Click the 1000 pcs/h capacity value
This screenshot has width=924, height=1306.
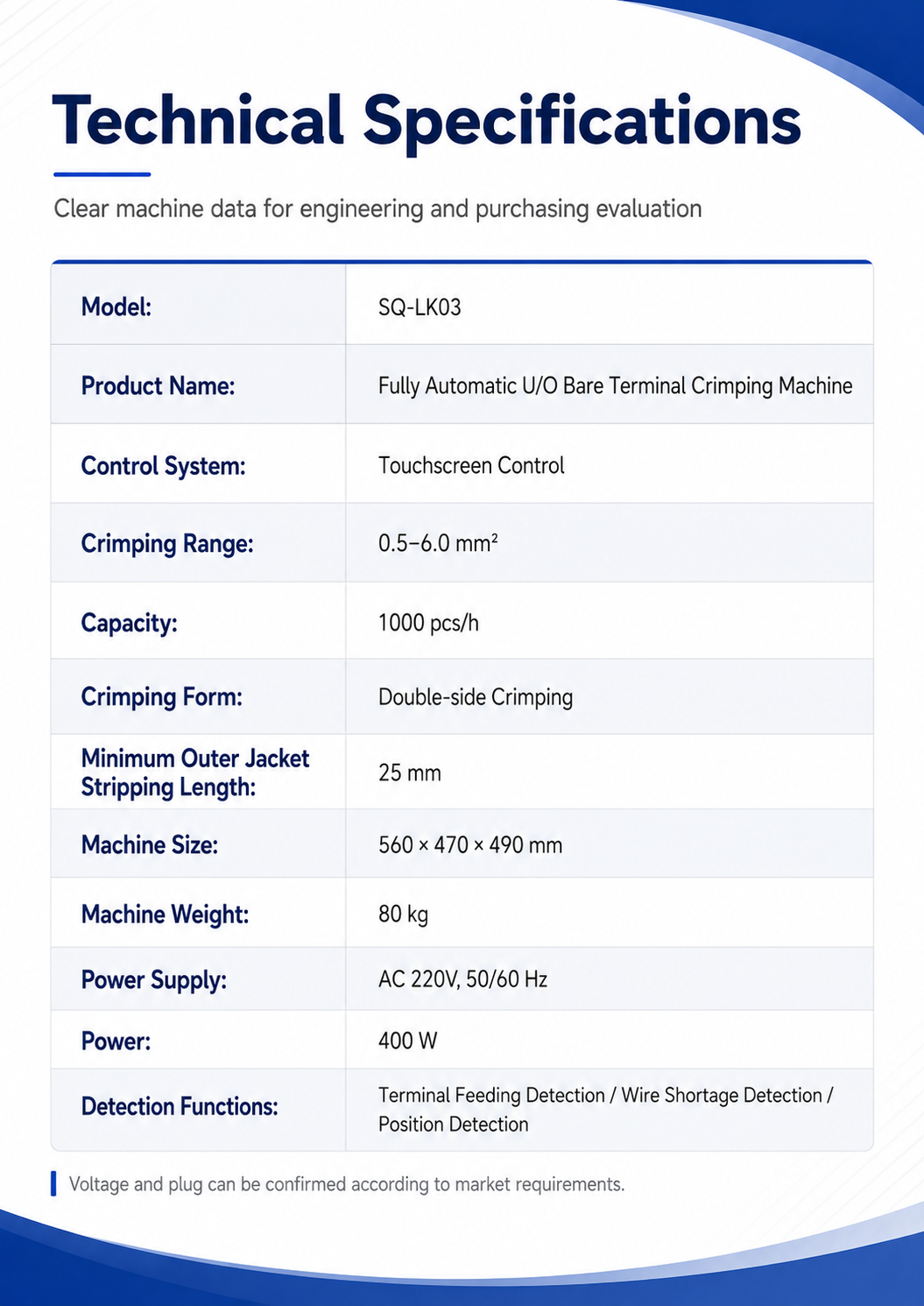point(428,623)
